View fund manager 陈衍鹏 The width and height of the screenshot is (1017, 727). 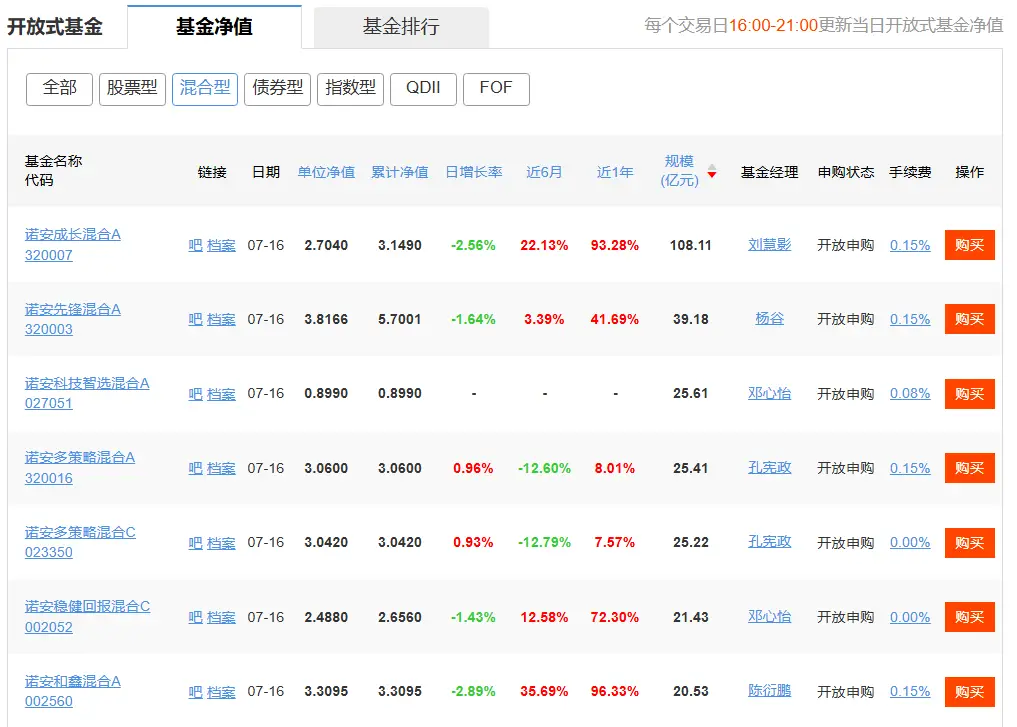pyautogui.click(x=769, y=691)
